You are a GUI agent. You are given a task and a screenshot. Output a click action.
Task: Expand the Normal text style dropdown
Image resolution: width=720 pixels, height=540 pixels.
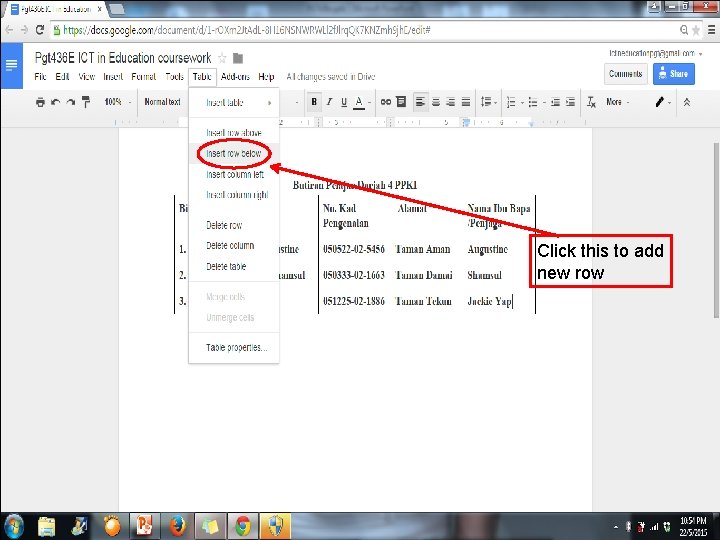pyautogui.click(x=163, y=101)
